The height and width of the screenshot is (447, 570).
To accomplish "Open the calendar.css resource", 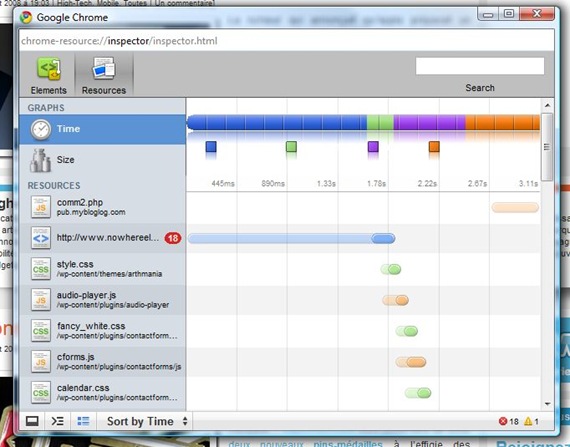I will point(103,392).
